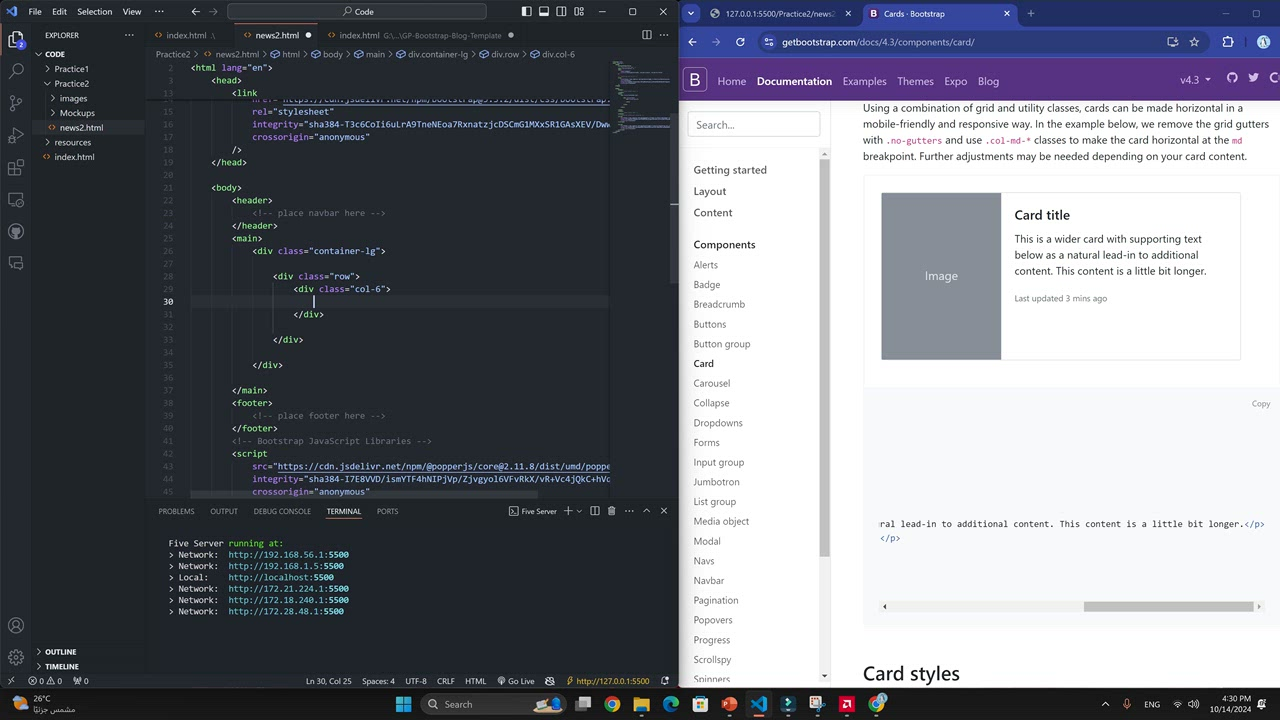Kill terminal with trash icon
This screenshot has width=1280, height=720.
click(x=612, y=511)
